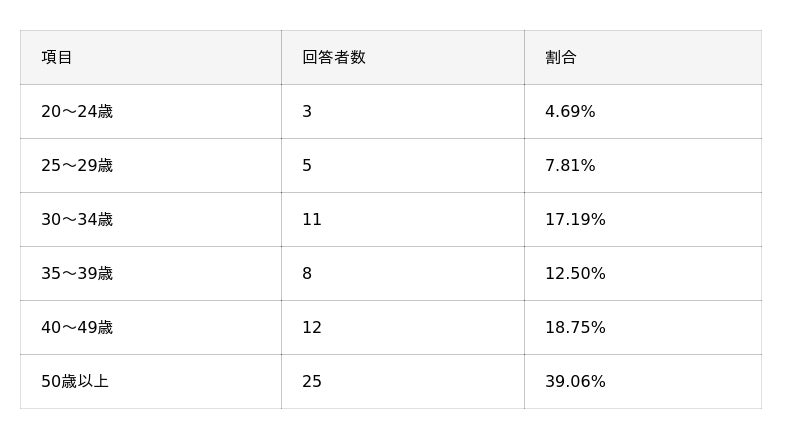Select the 18.75% percentage cell
The width and height of the screenshot is (800, 439).
(x=575, y=328)
